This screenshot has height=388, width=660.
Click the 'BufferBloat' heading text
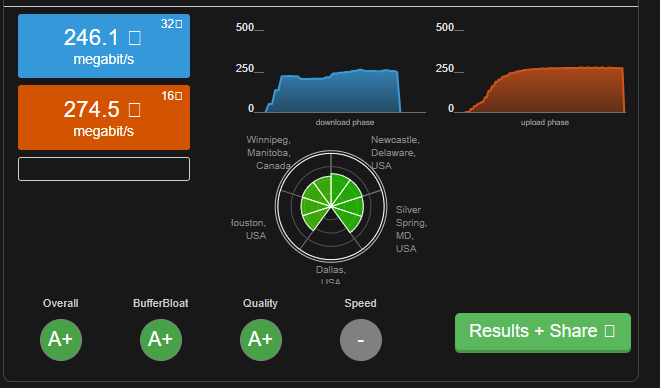[x=161, y=303]
